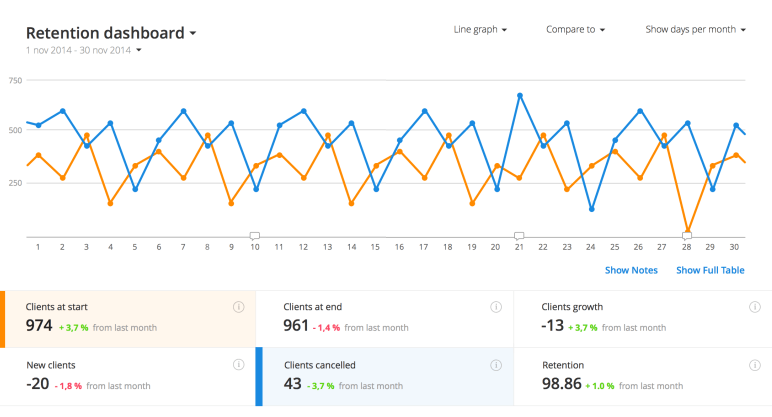Toggle the Clients at start metric card
Viewport: 772px width, 417px height.
128,319
